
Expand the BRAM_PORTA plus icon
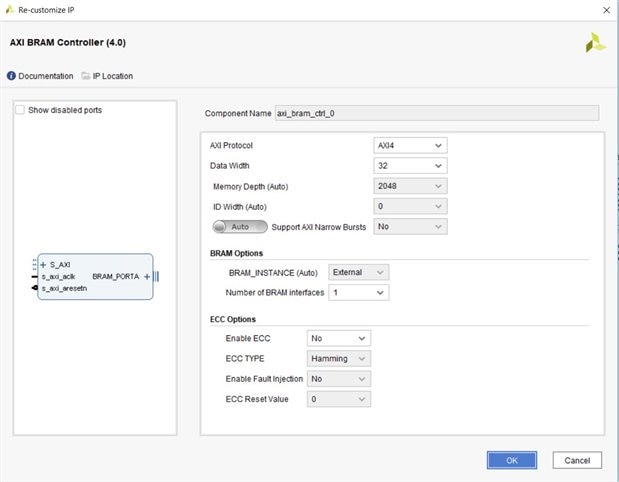tap(146, 276)
